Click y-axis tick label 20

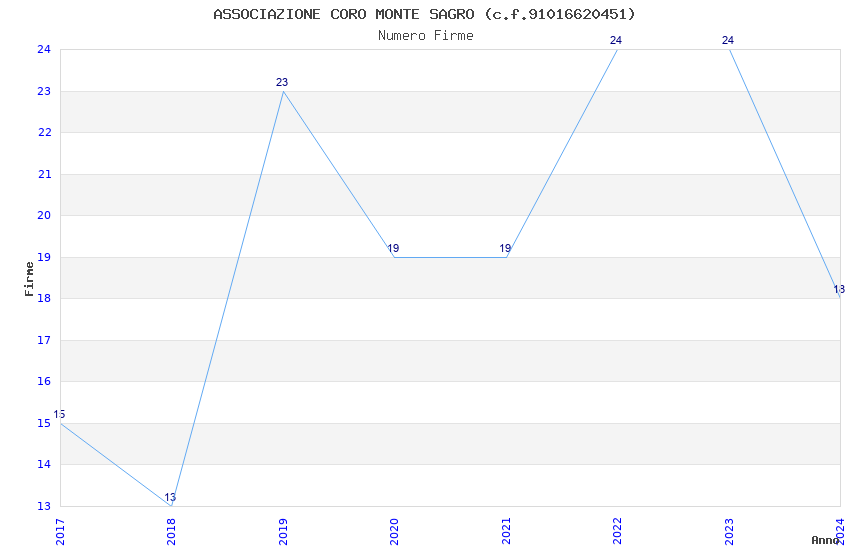point(44,215)
